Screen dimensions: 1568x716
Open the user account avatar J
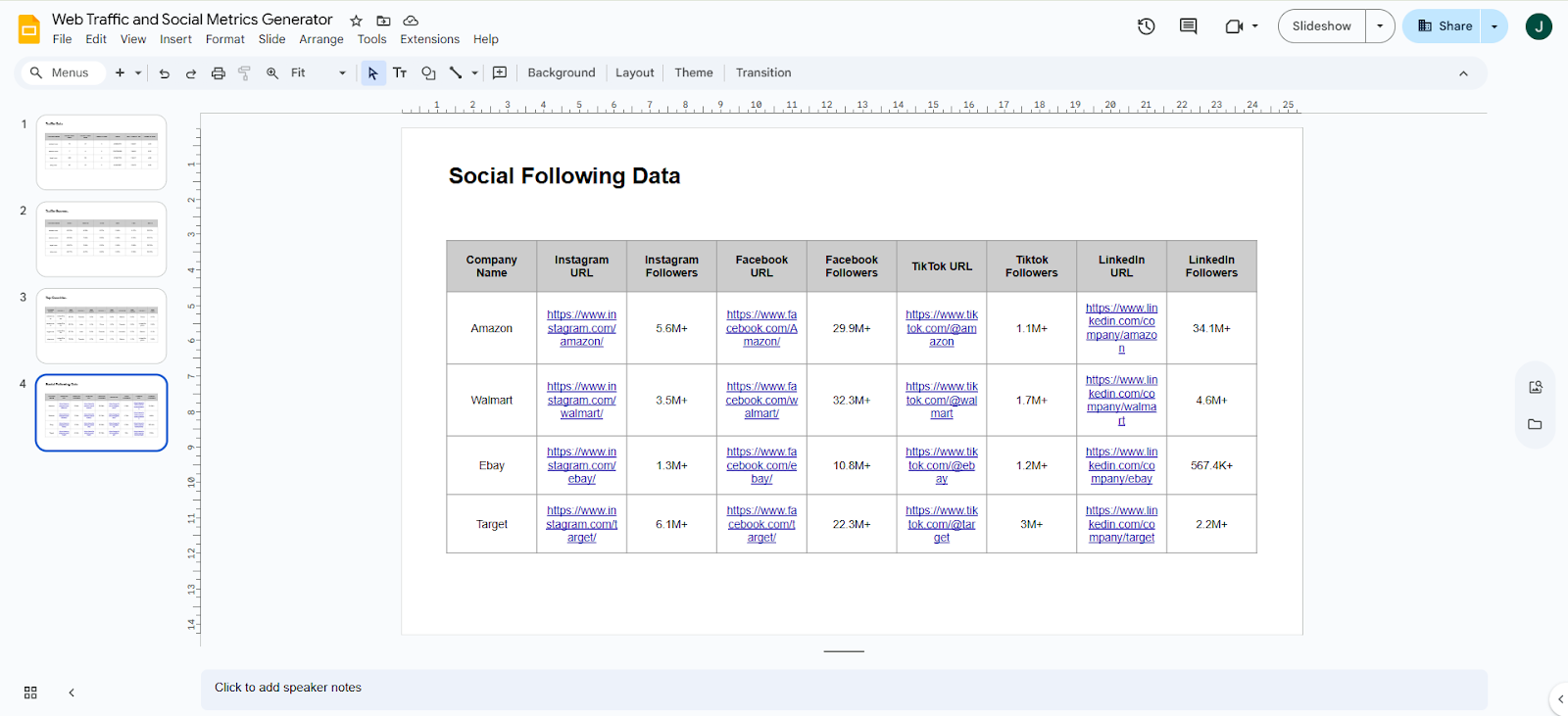click(x=1539, y=26)
